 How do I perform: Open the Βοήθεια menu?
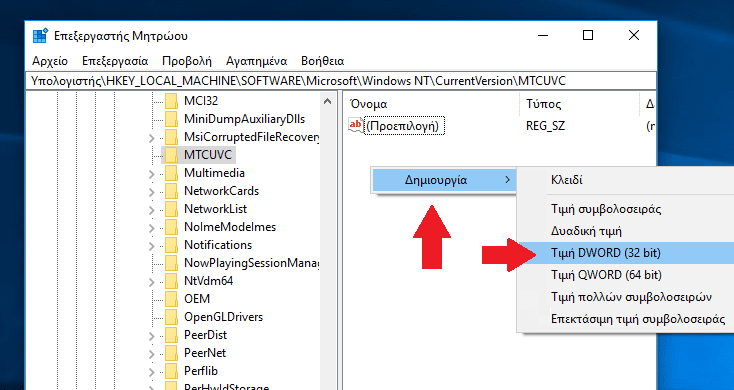click(x=323, y=61)
